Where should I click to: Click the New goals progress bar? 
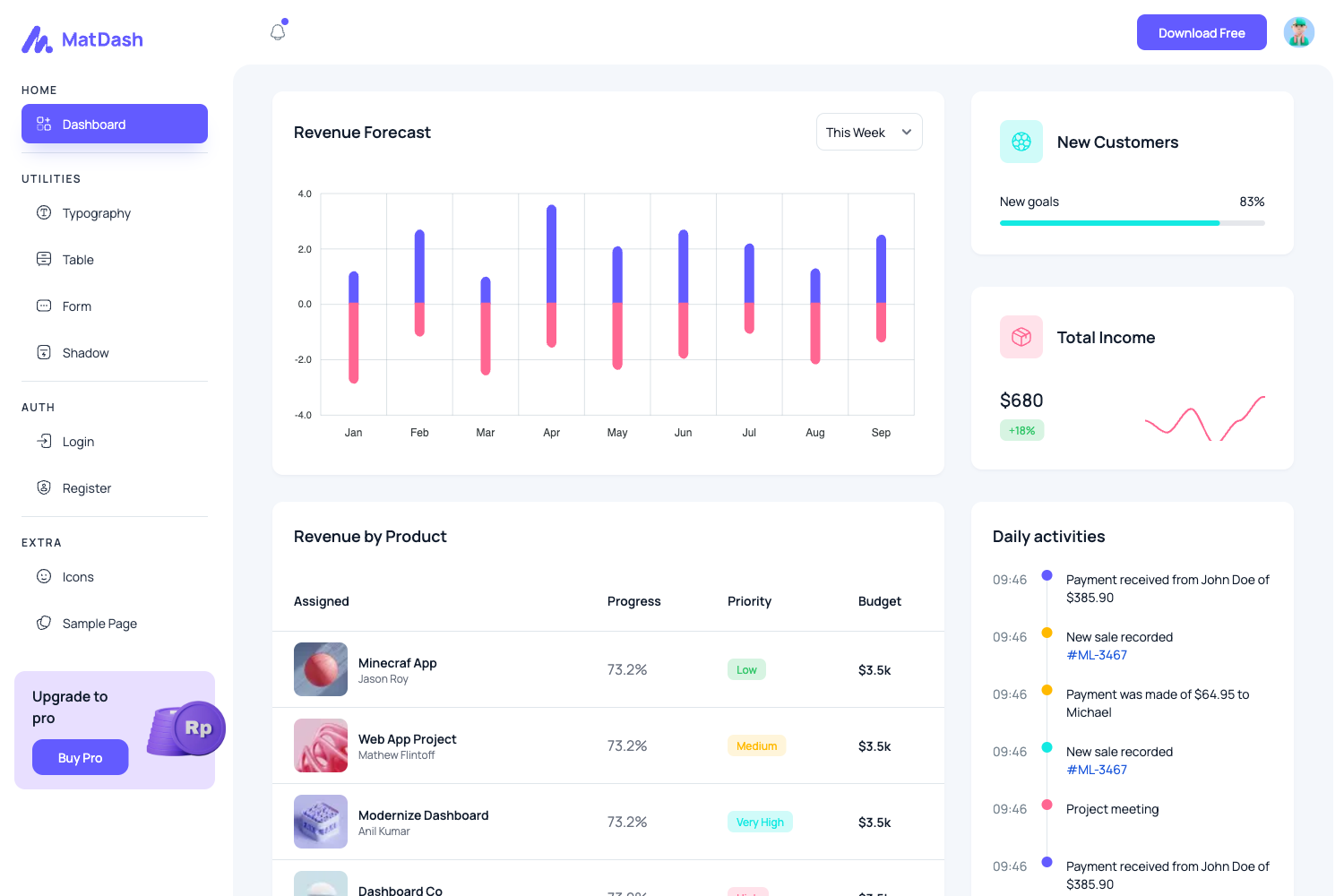click(1132, 222)
